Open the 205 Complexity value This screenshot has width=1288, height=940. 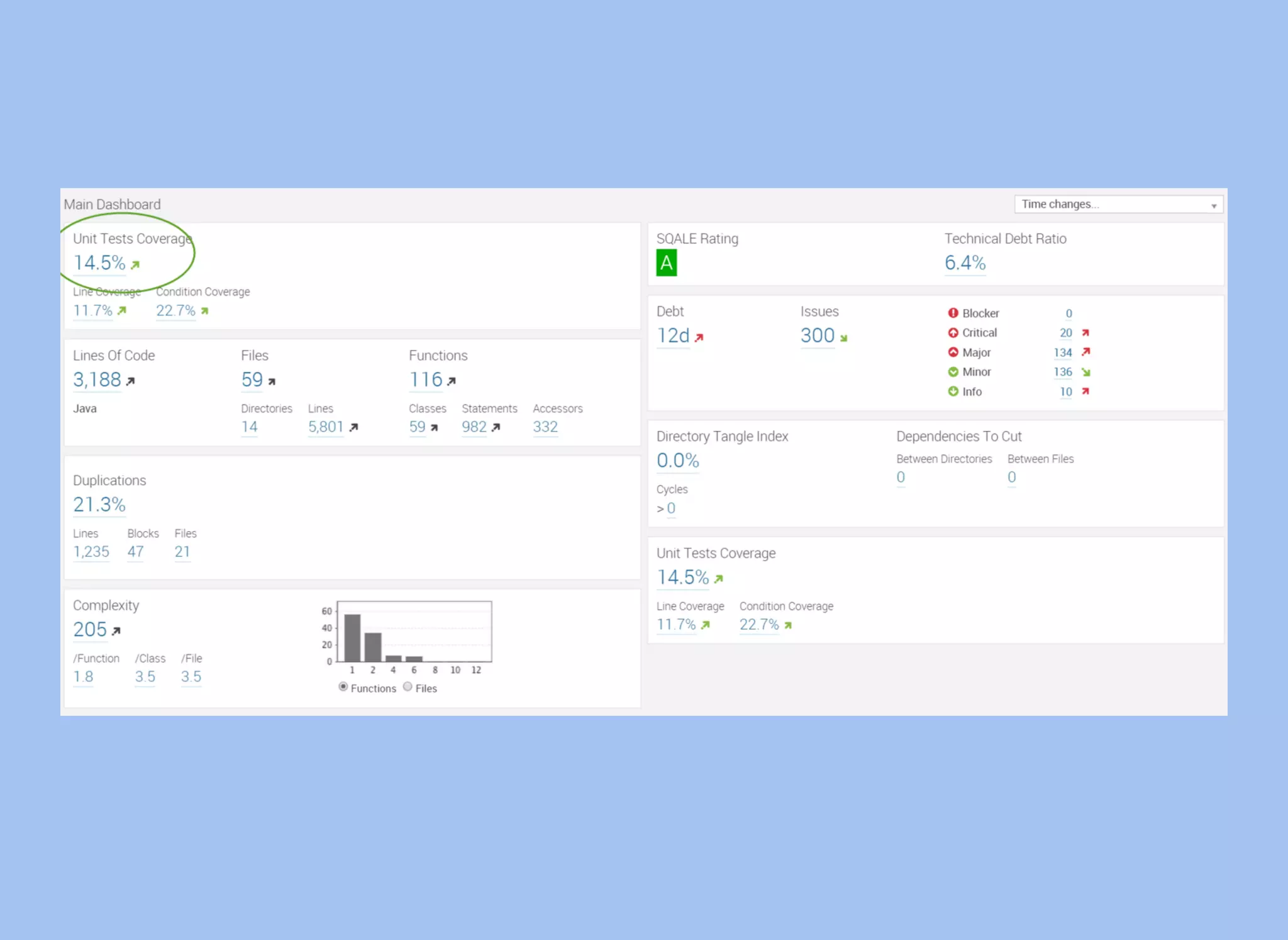tap(90, 629)
